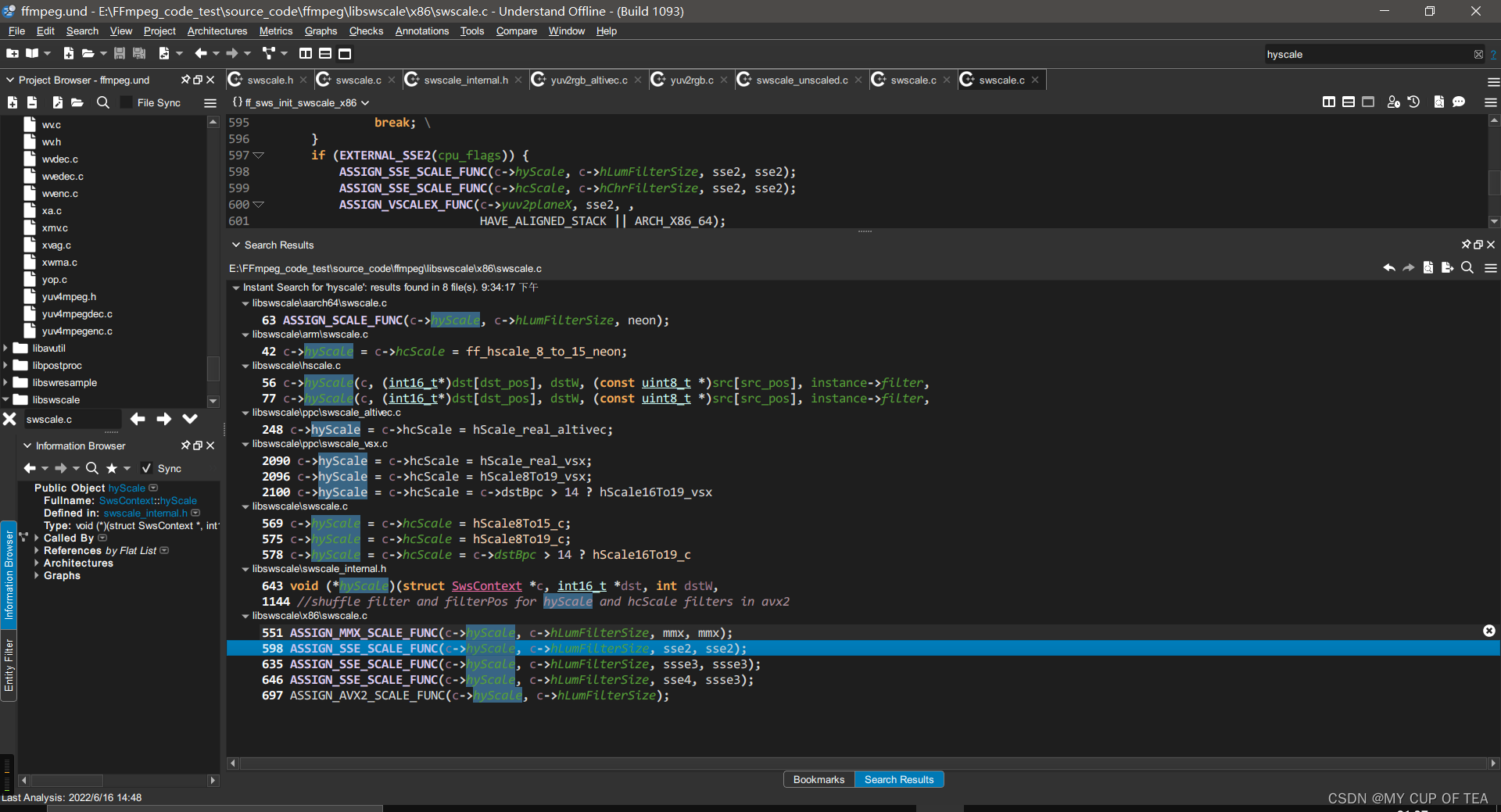Click the swscale_internal.h link in Information Browser
This screenshot has width=1501, height=812.
[x=145, y=513]
